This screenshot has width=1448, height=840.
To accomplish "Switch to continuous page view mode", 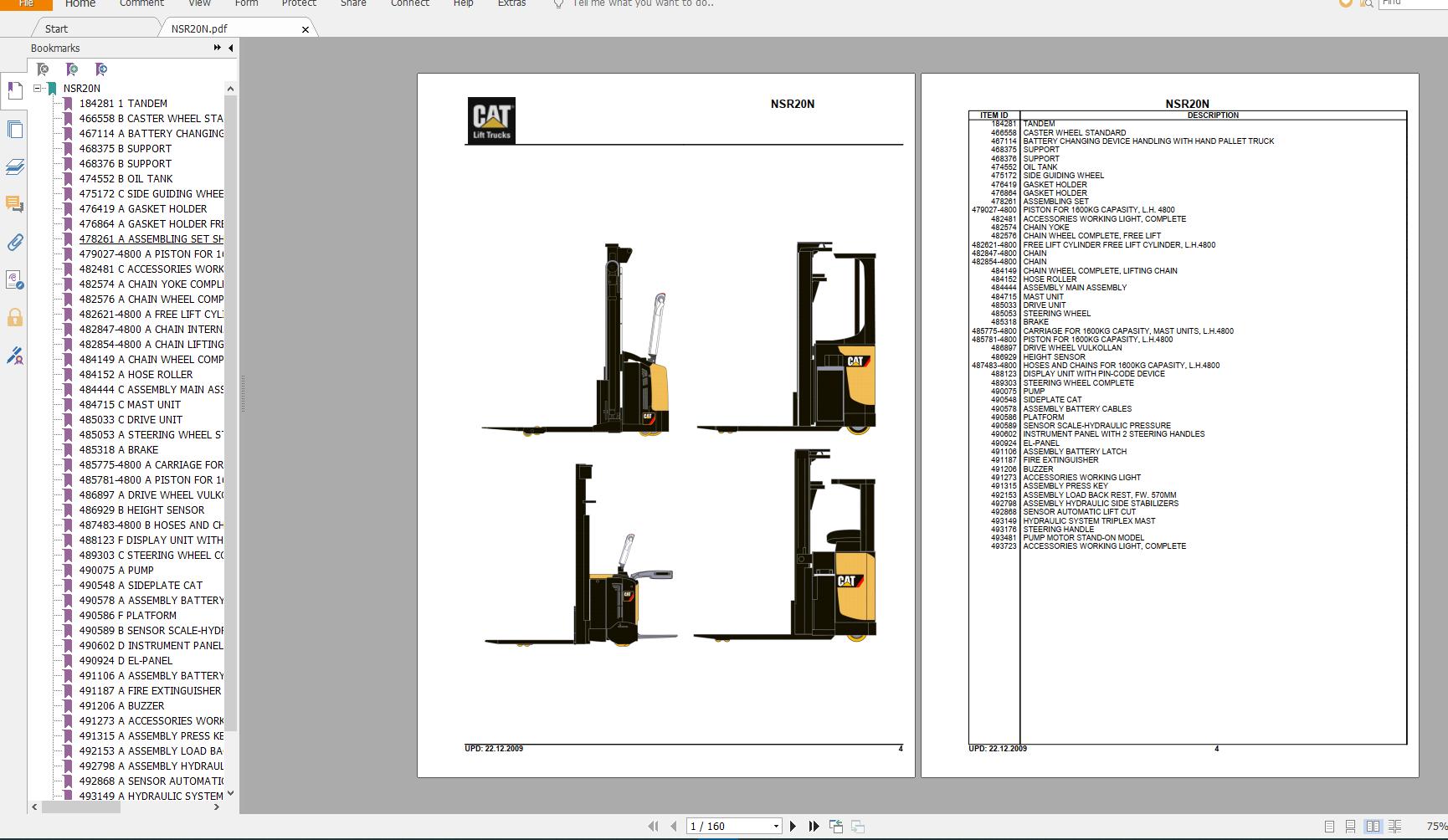I will (1350, 827).
